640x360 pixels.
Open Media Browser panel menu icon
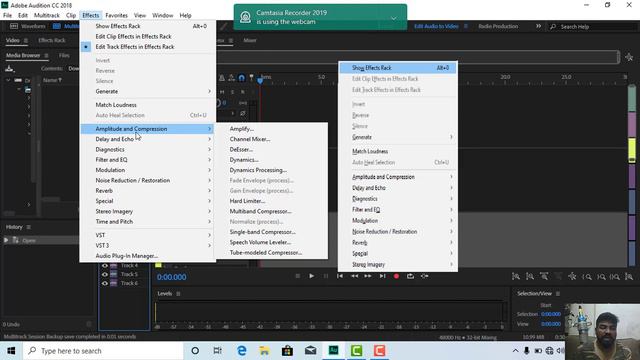[x=46, y=56]
